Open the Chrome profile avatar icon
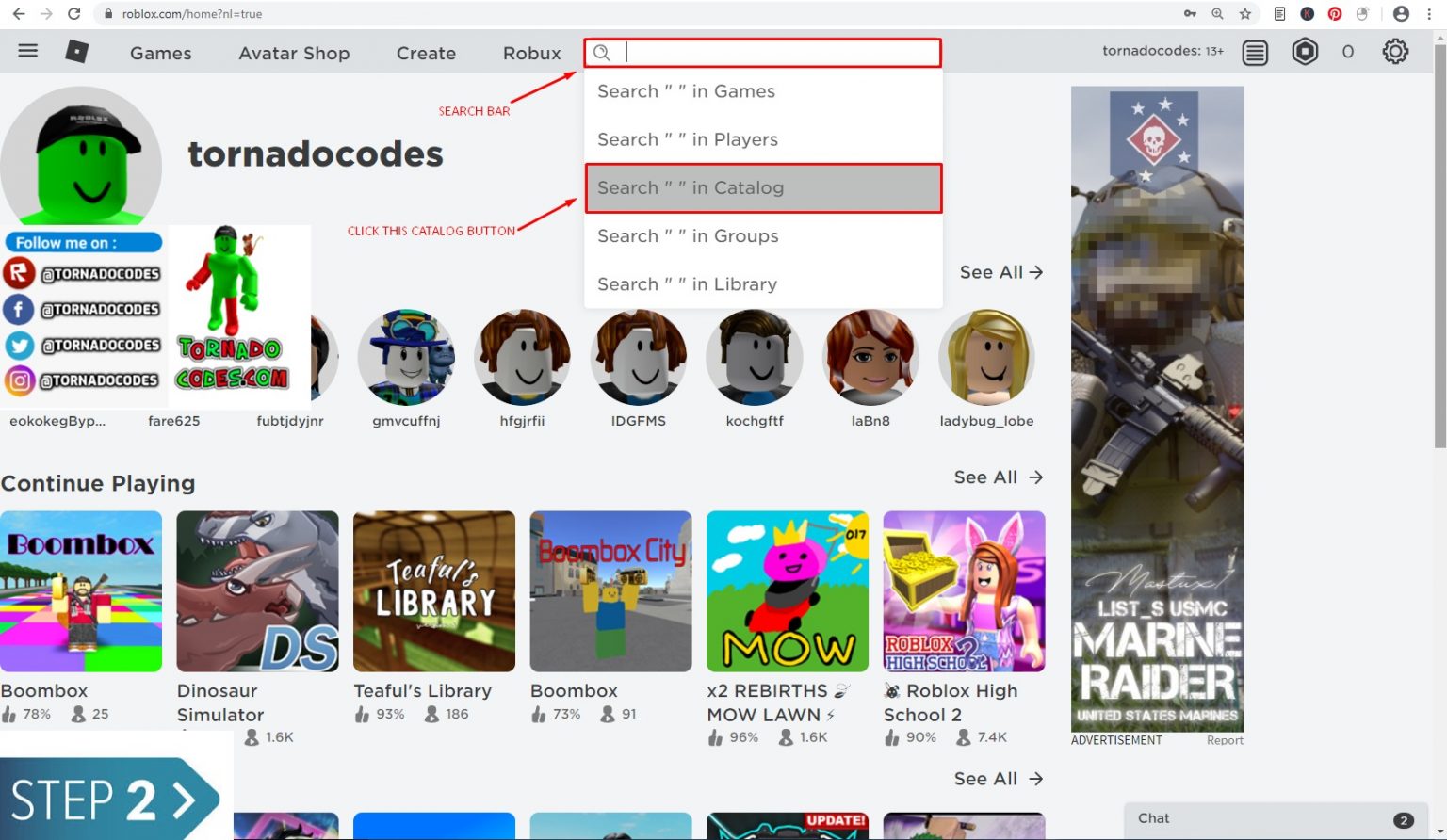1447x840 pixels. click(1401, 14)
